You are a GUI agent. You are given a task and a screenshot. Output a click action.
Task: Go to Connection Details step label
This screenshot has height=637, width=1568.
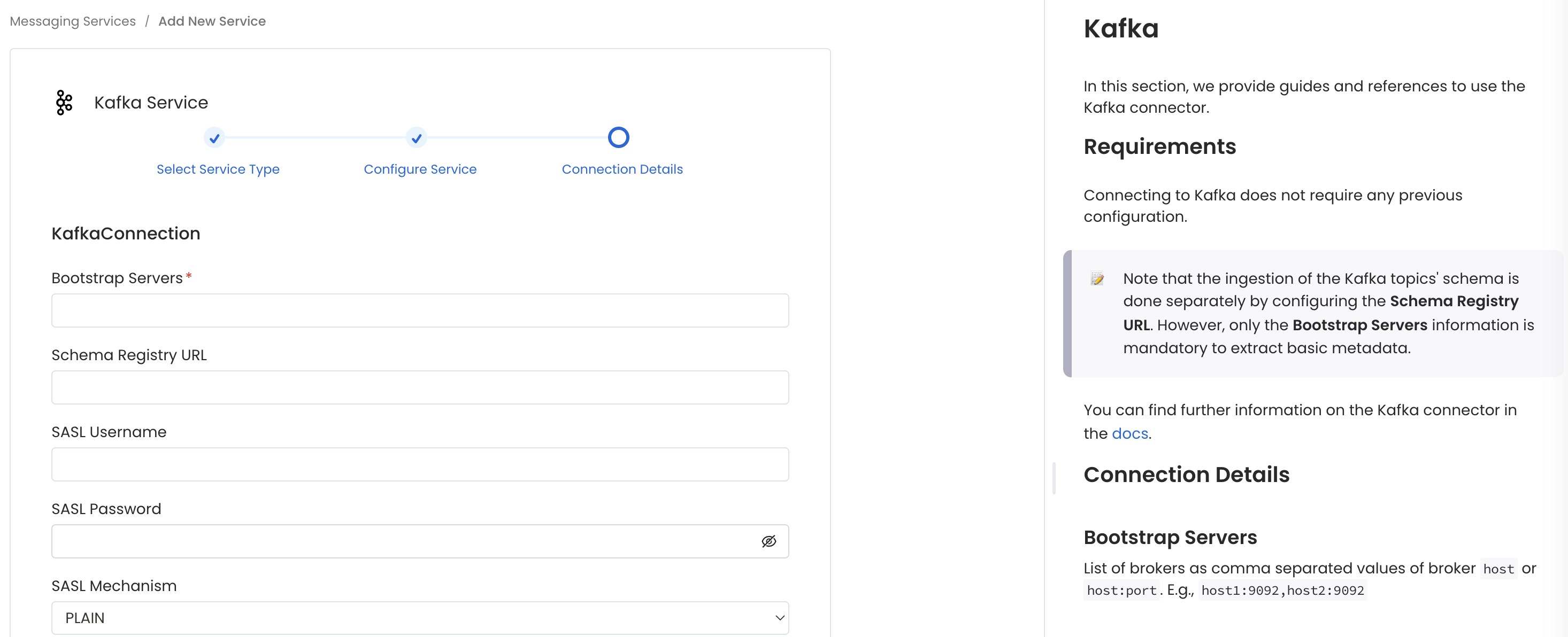point(622,169)
